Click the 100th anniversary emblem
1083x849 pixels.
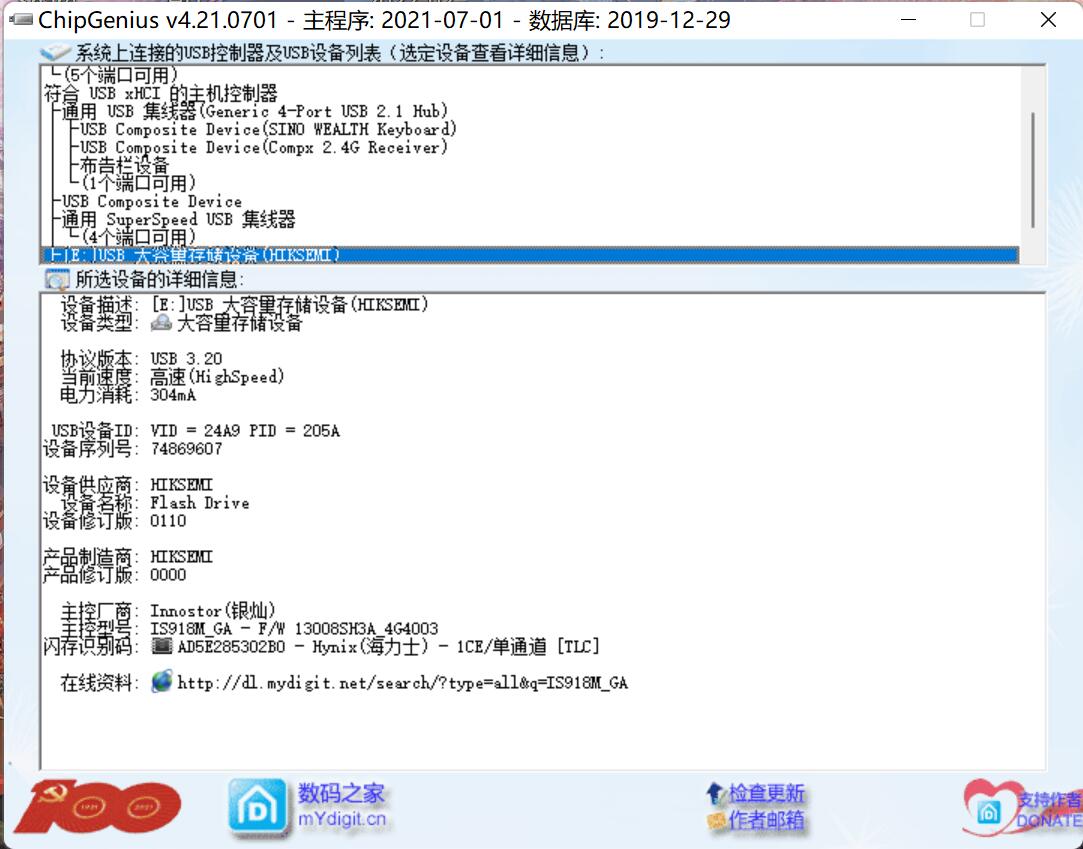[x=97, y=806]
